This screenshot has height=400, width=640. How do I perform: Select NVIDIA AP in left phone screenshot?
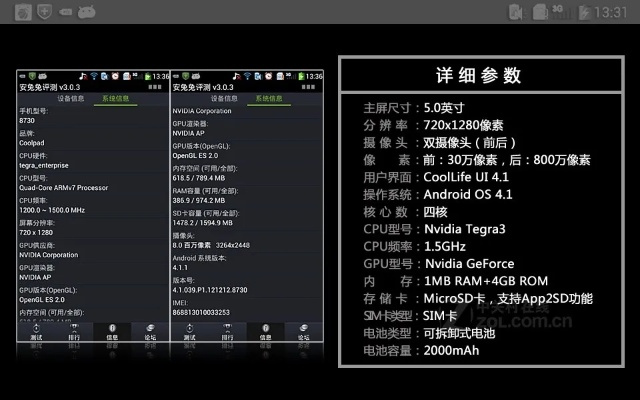(x=35, y=277)
